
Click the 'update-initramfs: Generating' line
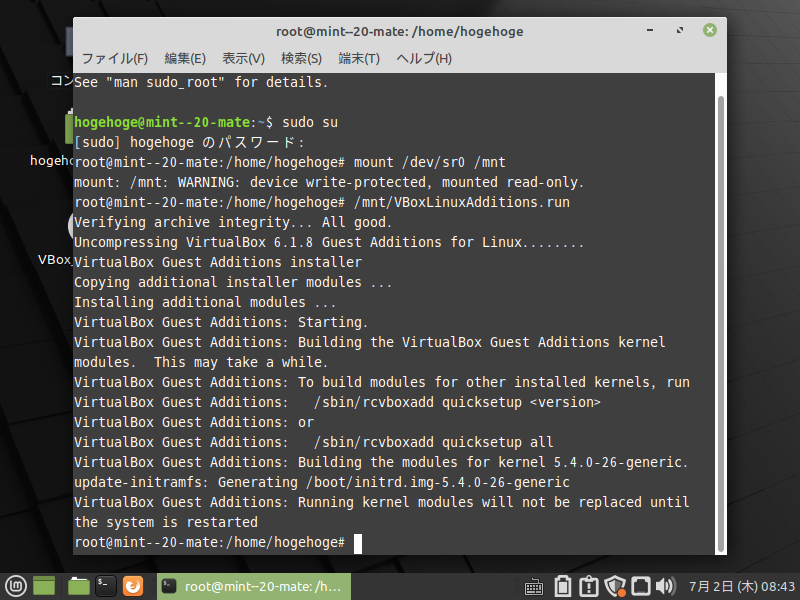(322, 483)
